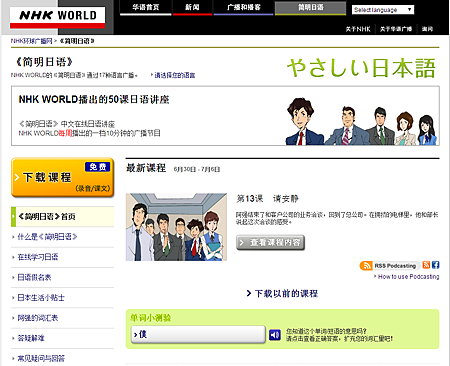This screenshot has width=450, height=366.
Task: Click the lesson 13 elevator thumbnail
Action: click(x=176, y=227)
